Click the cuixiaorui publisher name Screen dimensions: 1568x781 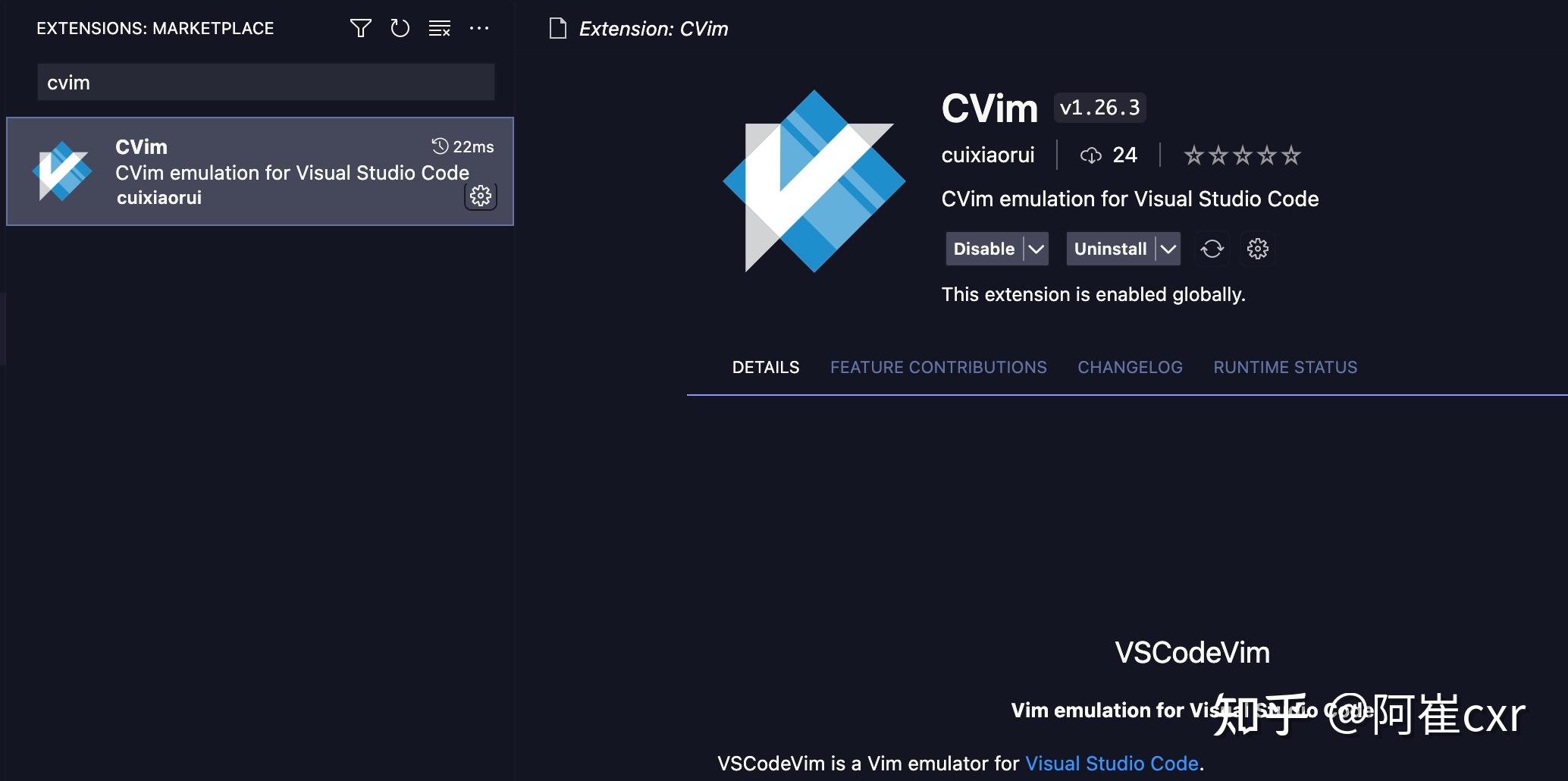click(x=989, y=155)
